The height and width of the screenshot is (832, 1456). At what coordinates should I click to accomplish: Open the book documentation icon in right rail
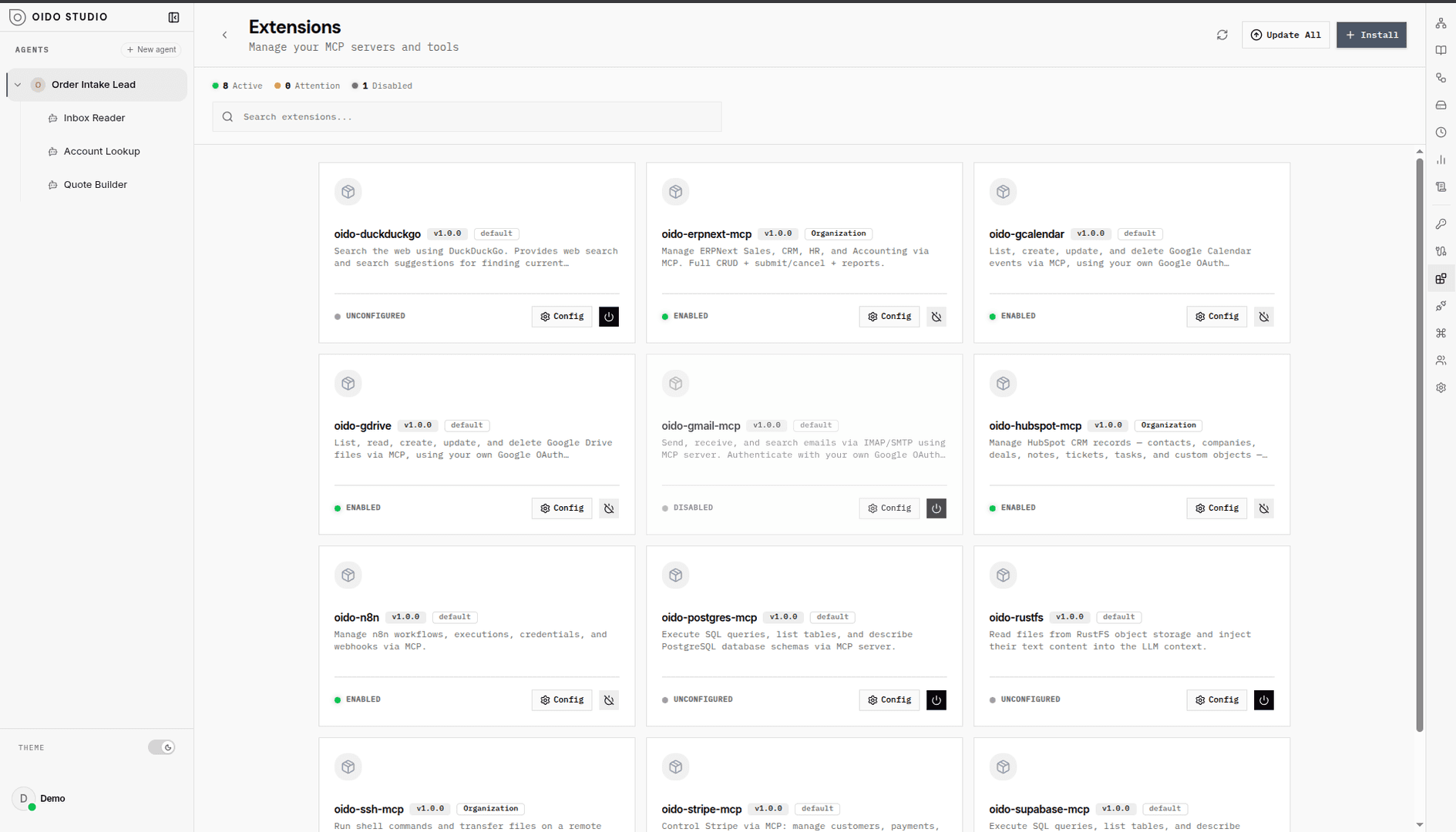click(1441, 50)
